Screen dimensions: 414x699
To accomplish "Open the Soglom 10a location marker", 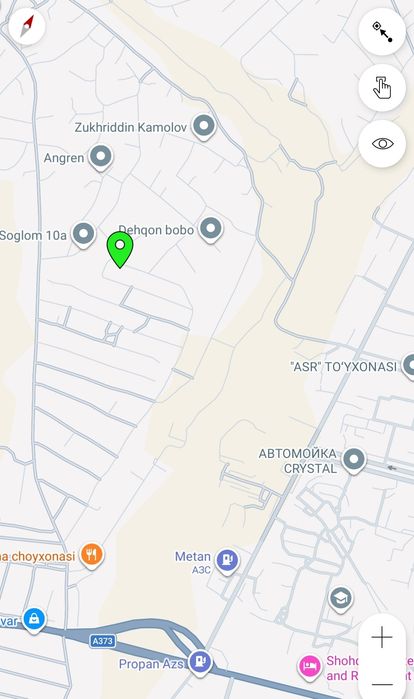I will click(83, 234).
